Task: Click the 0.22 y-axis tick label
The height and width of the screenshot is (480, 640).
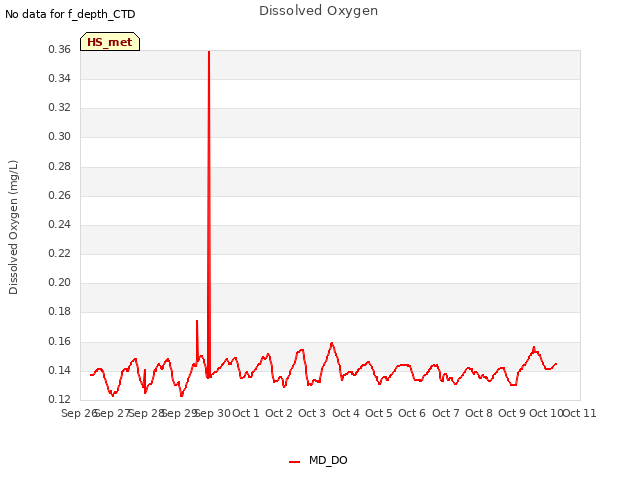Action: pos(60,253)
